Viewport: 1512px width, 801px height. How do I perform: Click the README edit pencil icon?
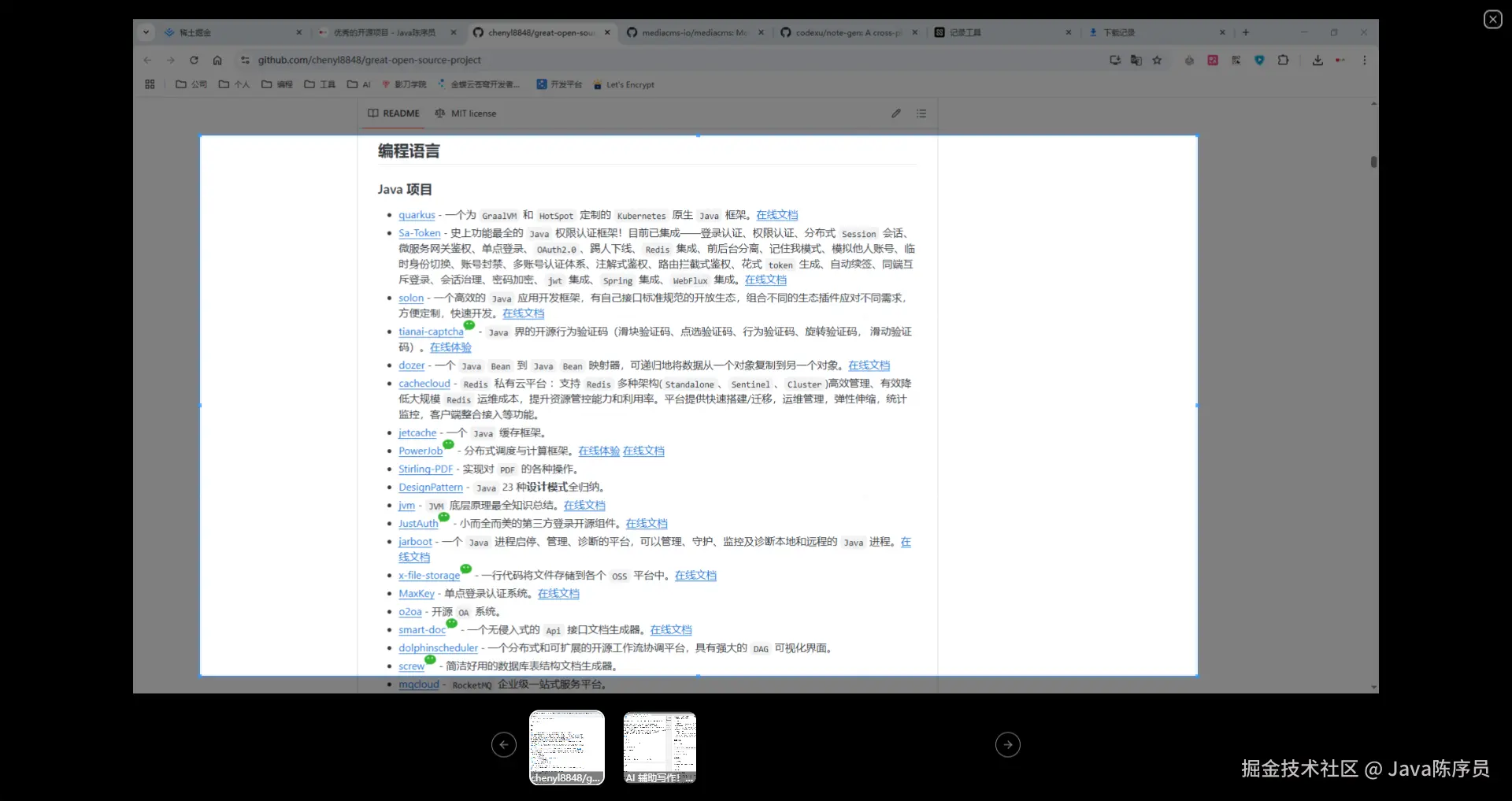point(896,113)
